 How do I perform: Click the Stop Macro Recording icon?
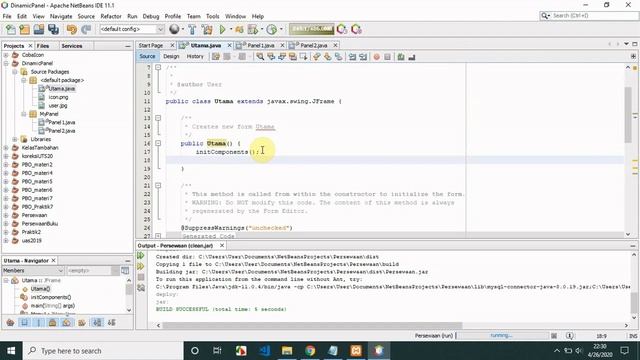tap(387, 57)
